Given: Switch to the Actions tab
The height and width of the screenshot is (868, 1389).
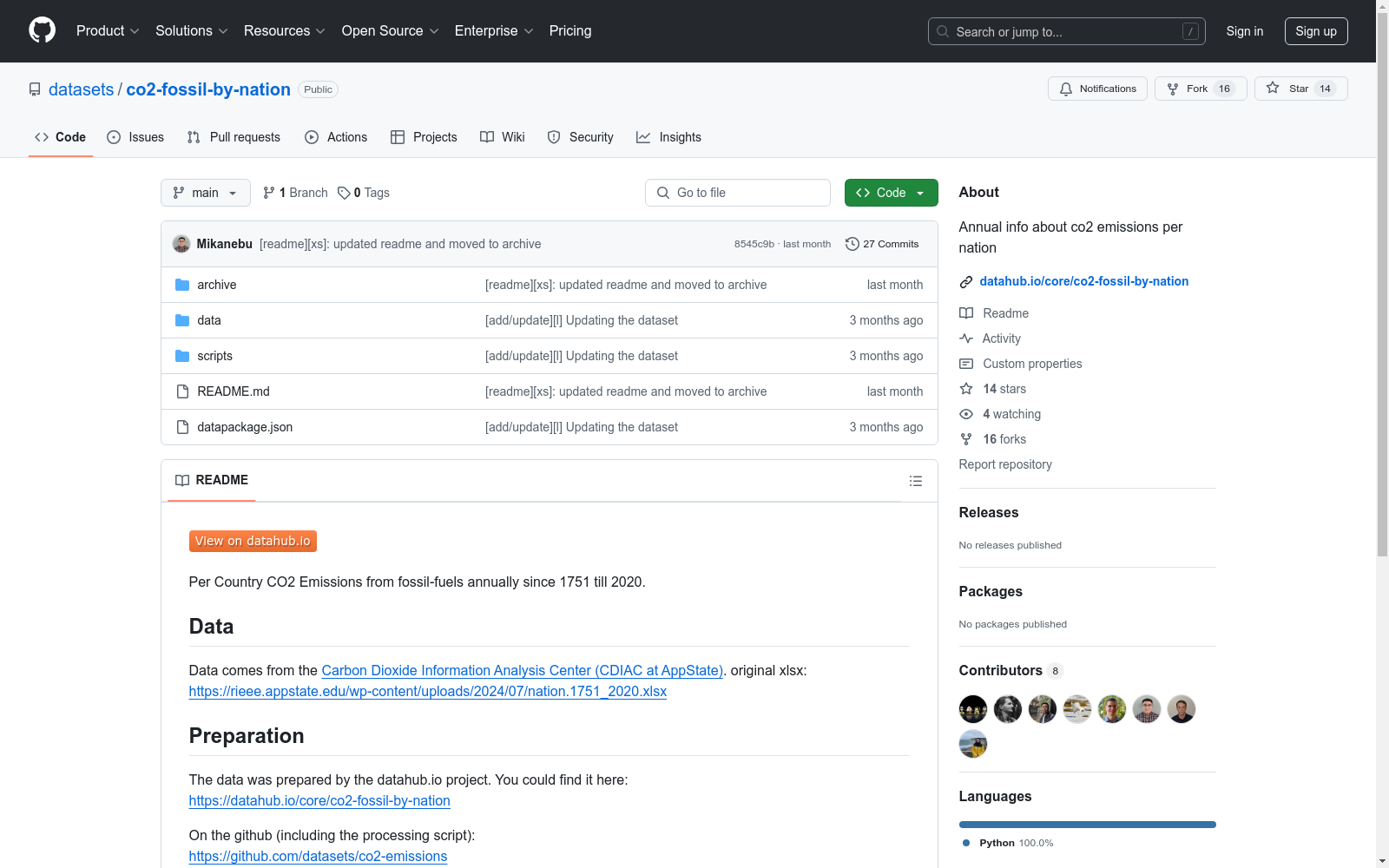Looking at the screenshot, I should pos(336,137).
